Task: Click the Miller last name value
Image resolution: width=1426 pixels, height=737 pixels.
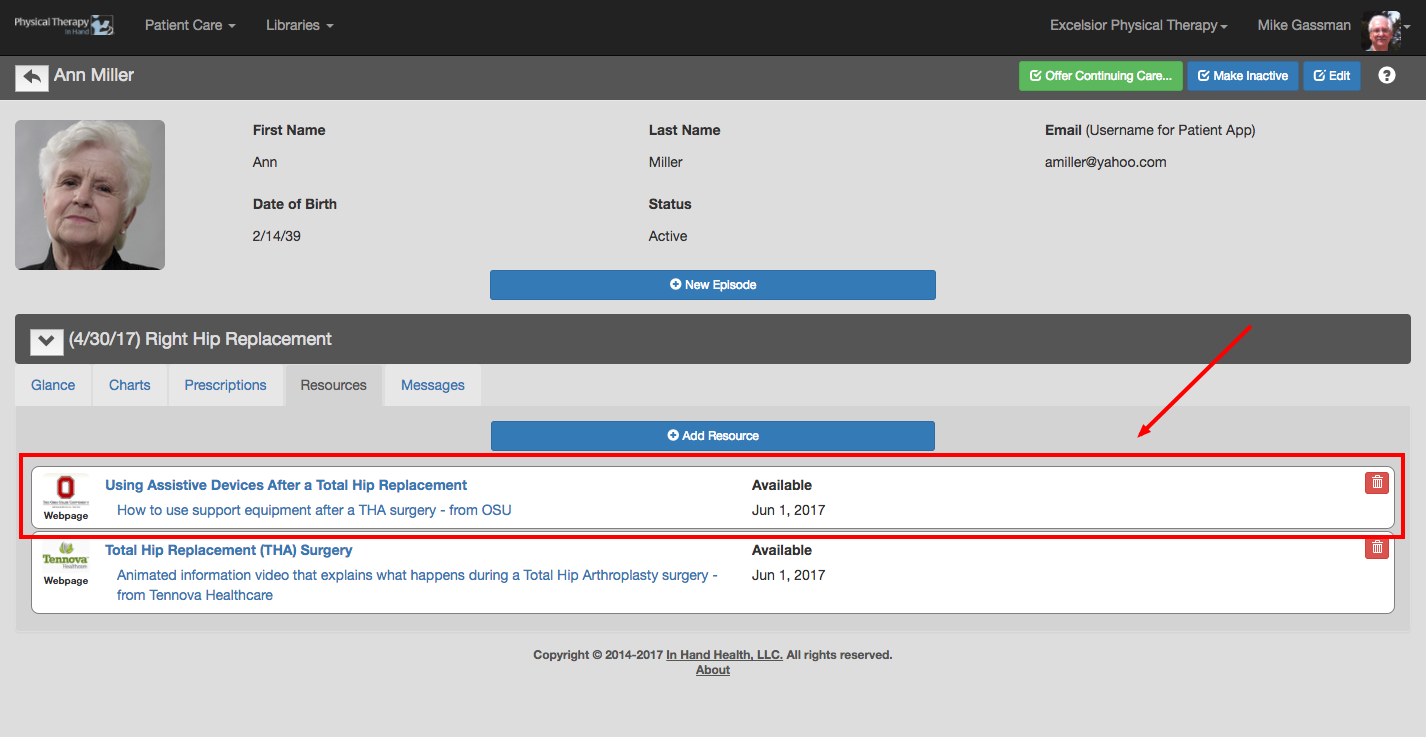Action: coord(666,162)
